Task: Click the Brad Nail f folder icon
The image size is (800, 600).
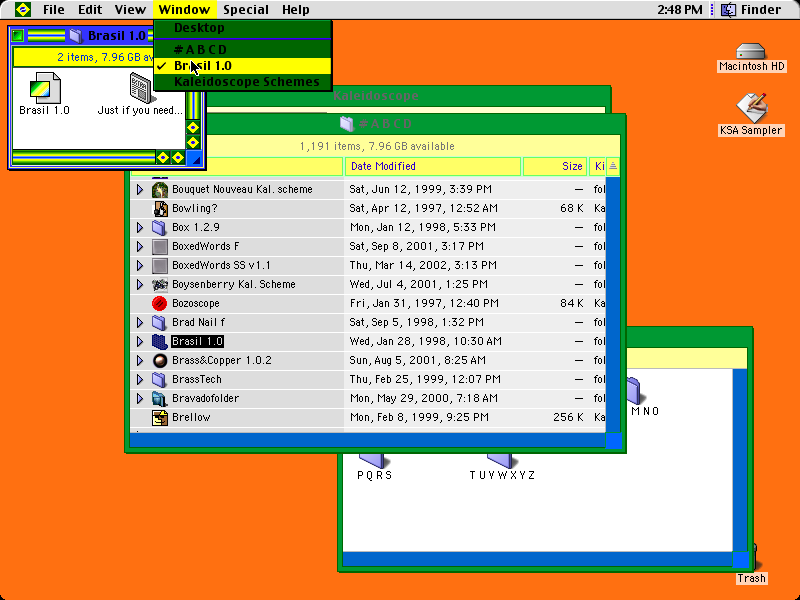Action: (x=160, y=322)
